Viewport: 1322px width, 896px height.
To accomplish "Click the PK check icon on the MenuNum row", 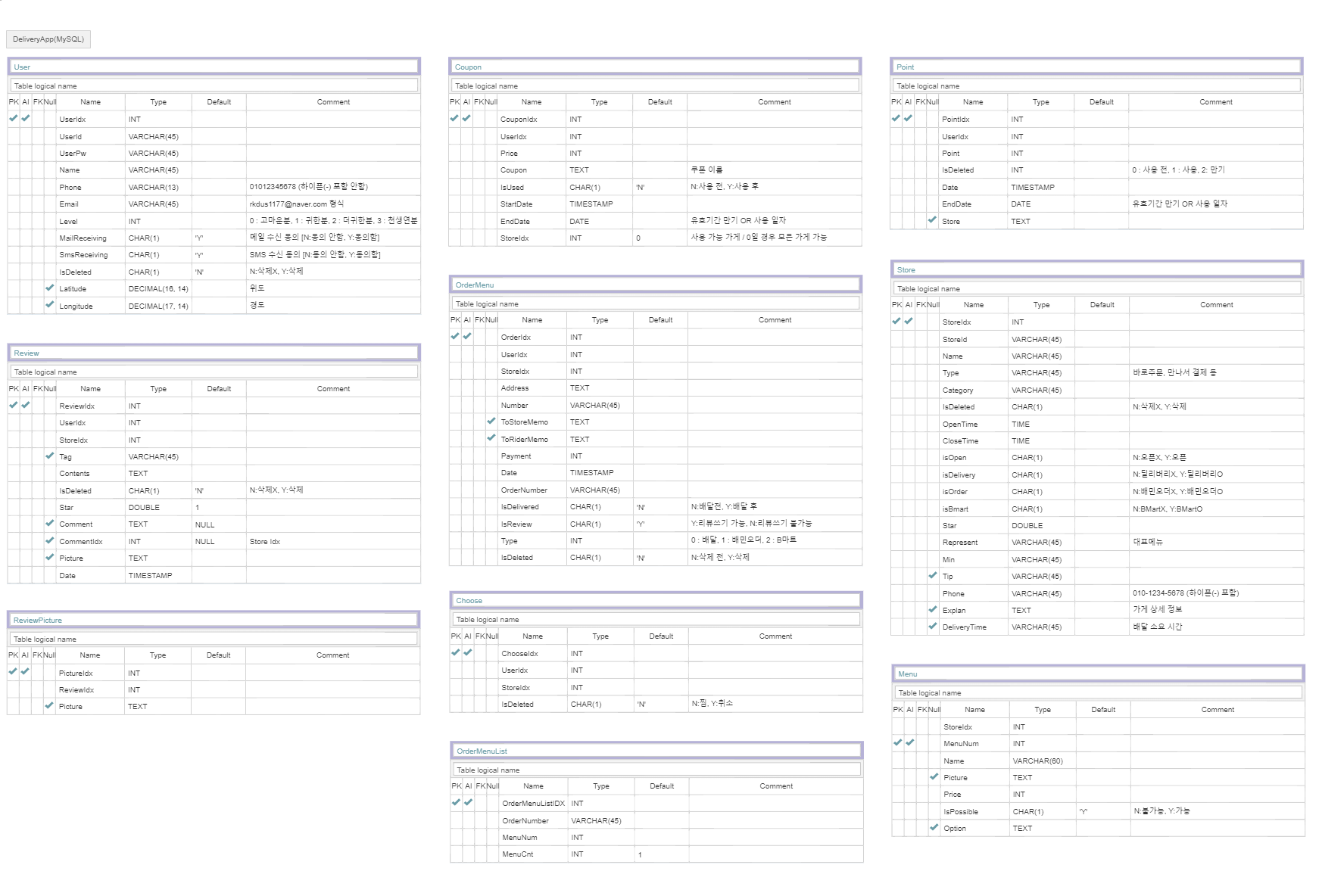I will (x=898, y=742).
